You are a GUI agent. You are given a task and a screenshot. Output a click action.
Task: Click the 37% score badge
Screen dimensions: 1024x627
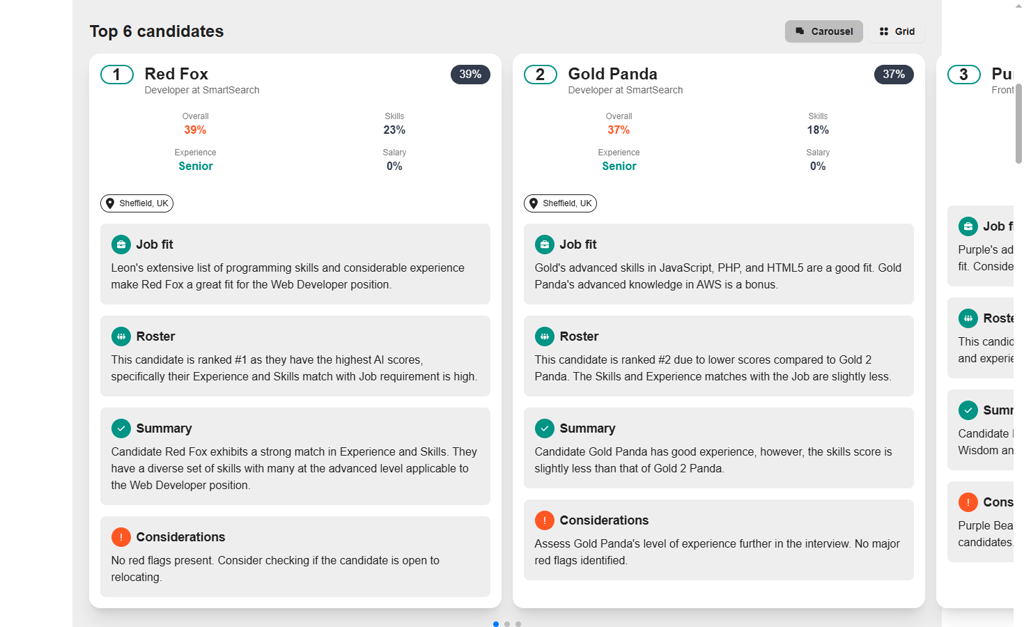coord(893,74)
